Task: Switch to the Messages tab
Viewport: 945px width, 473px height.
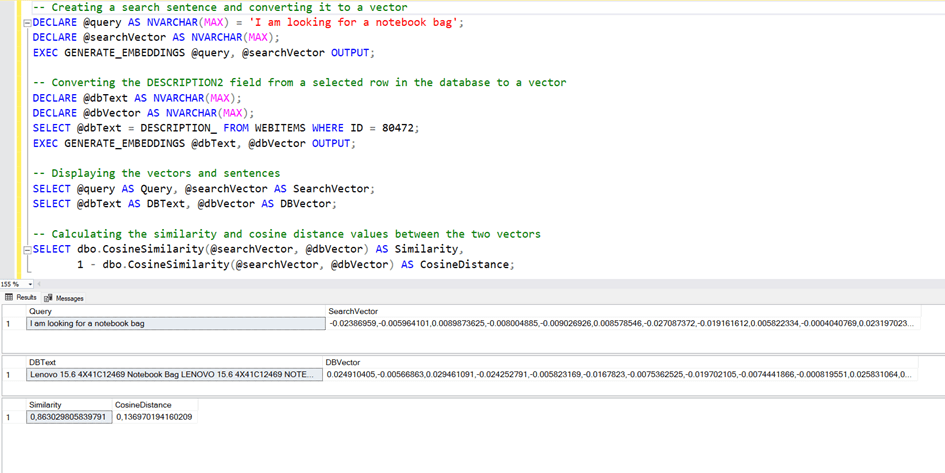Action: tap(69, 298)
